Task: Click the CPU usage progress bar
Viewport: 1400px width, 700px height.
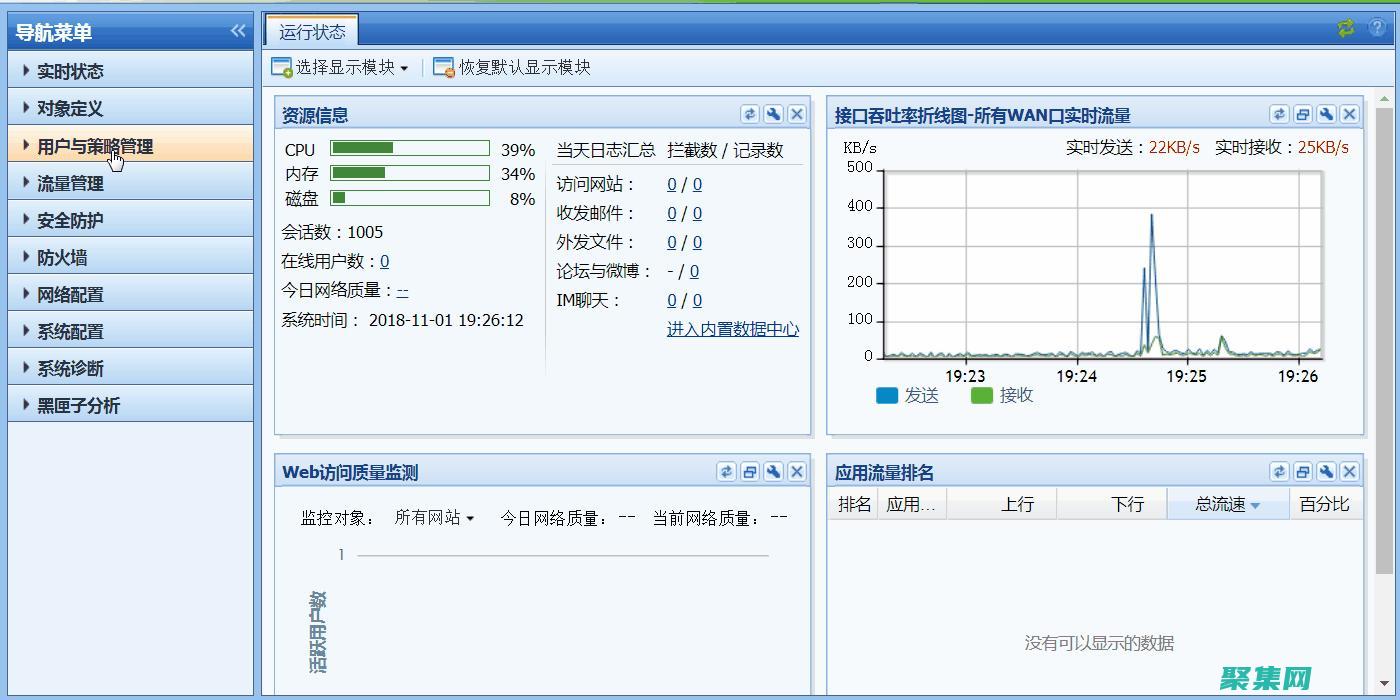Action: click(x=410, y=149)
